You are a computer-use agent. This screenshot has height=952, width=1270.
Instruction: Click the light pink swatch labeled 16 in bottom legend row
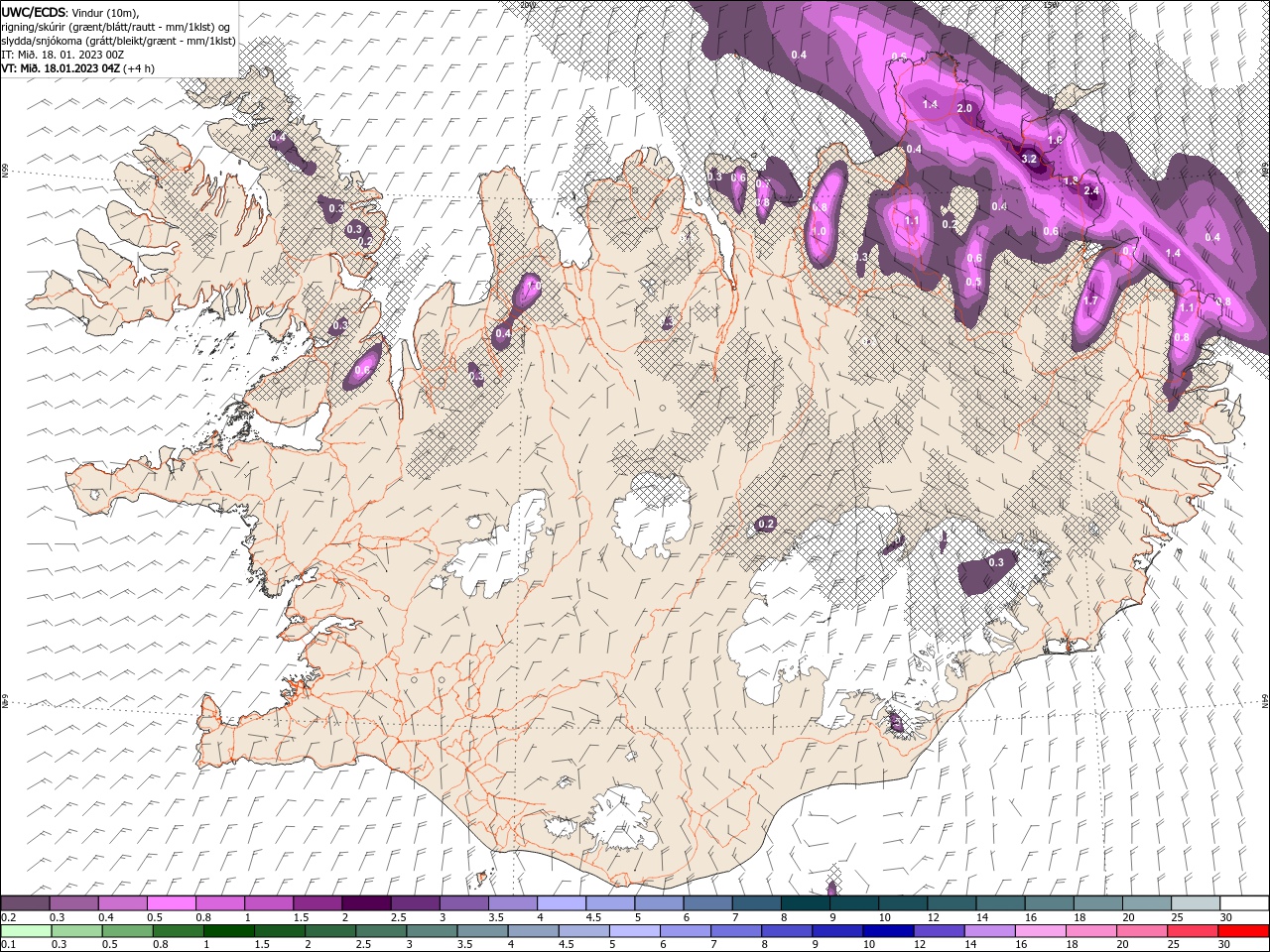click(1040, 931)
